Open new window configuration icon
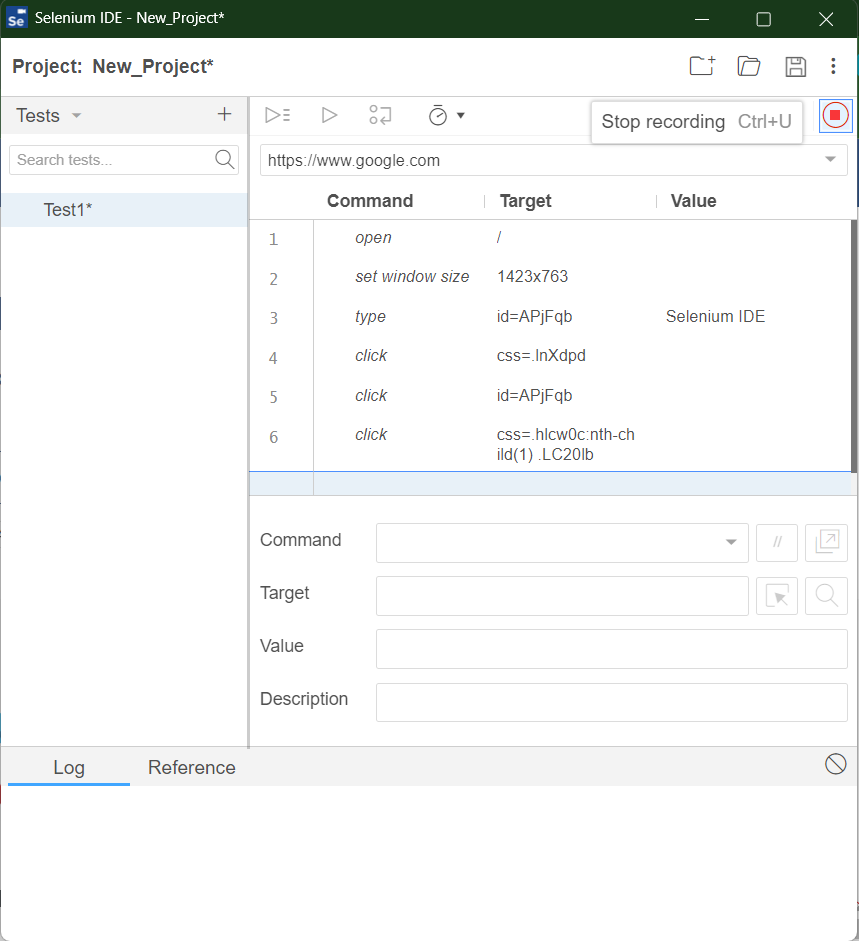This screenshot has height=941, width=859. (x=827, y=543)
